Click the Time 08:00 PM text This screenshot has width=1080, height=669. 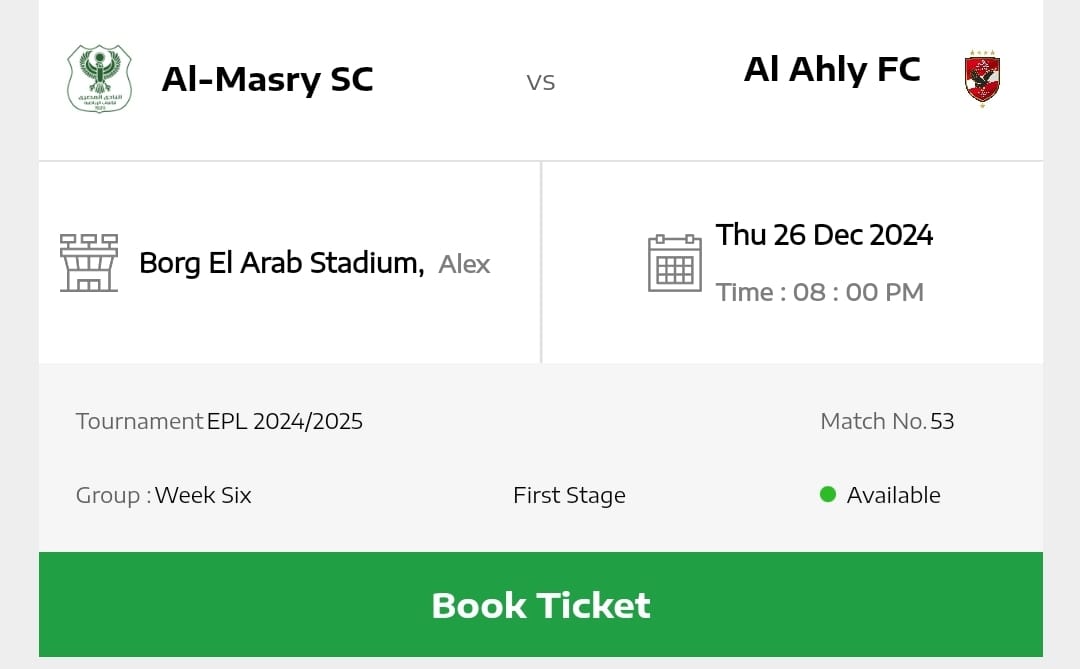[x=820, y=292]
